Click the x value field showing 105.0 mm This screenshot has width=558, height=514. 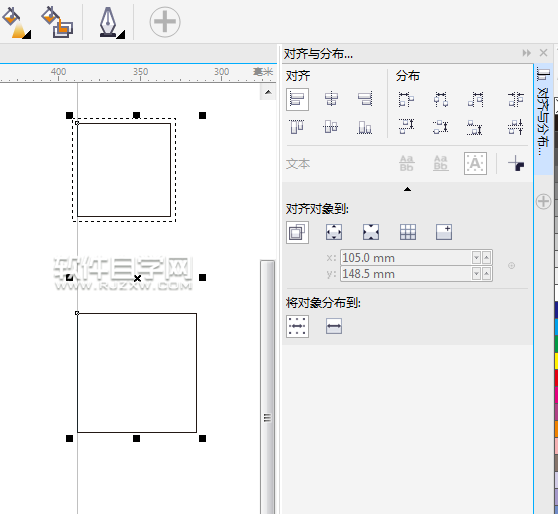click(x=406, y=257)
